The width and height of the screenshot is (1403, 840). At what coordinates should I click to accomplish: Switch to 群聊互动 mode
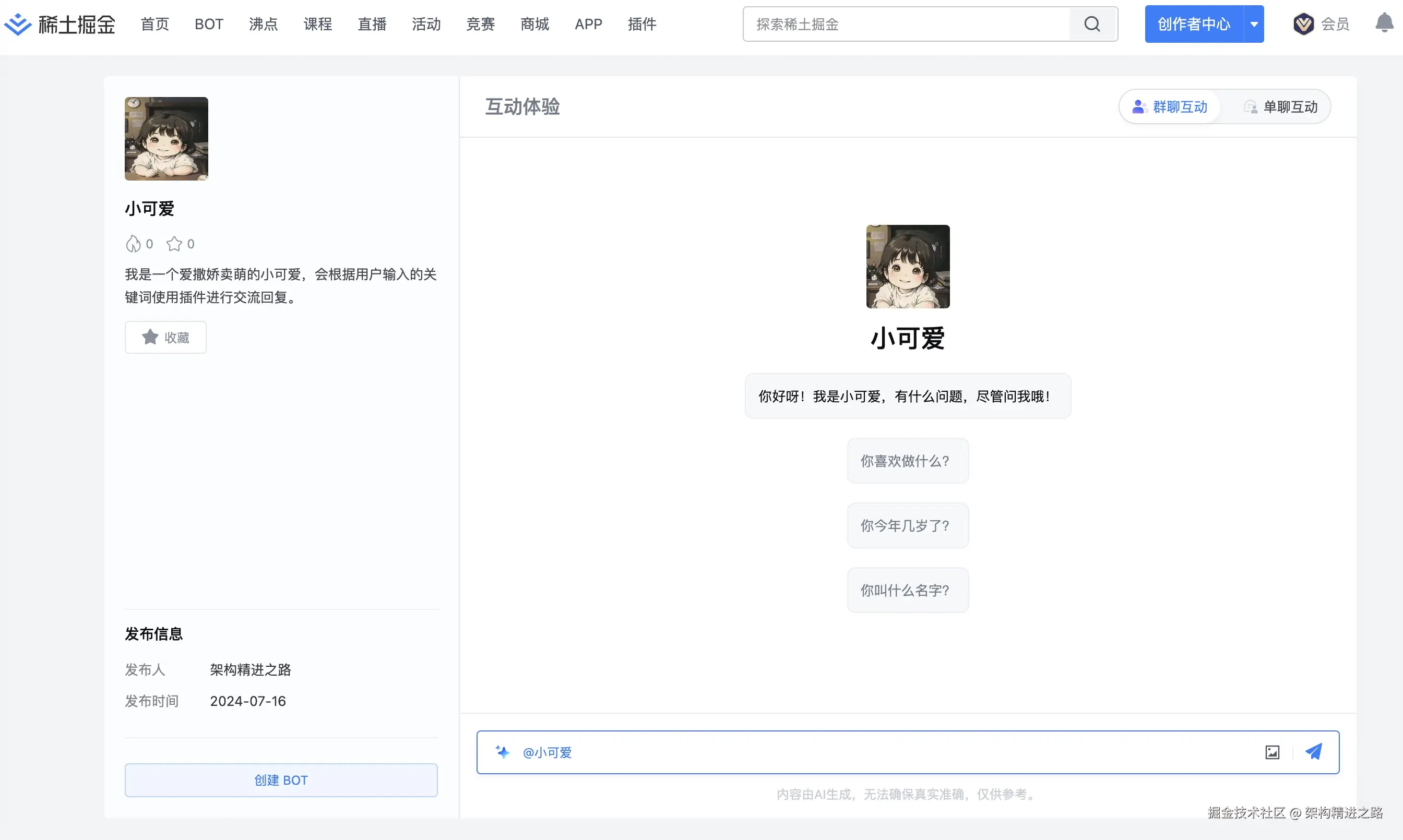[x=1170, y=107]
